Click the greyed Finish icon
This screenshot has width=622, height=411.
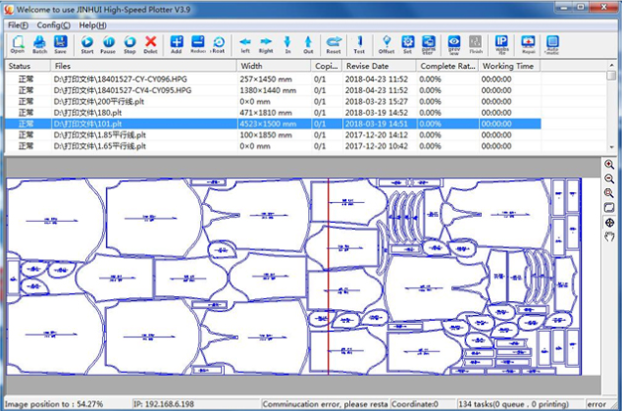(x=475, y=44)
